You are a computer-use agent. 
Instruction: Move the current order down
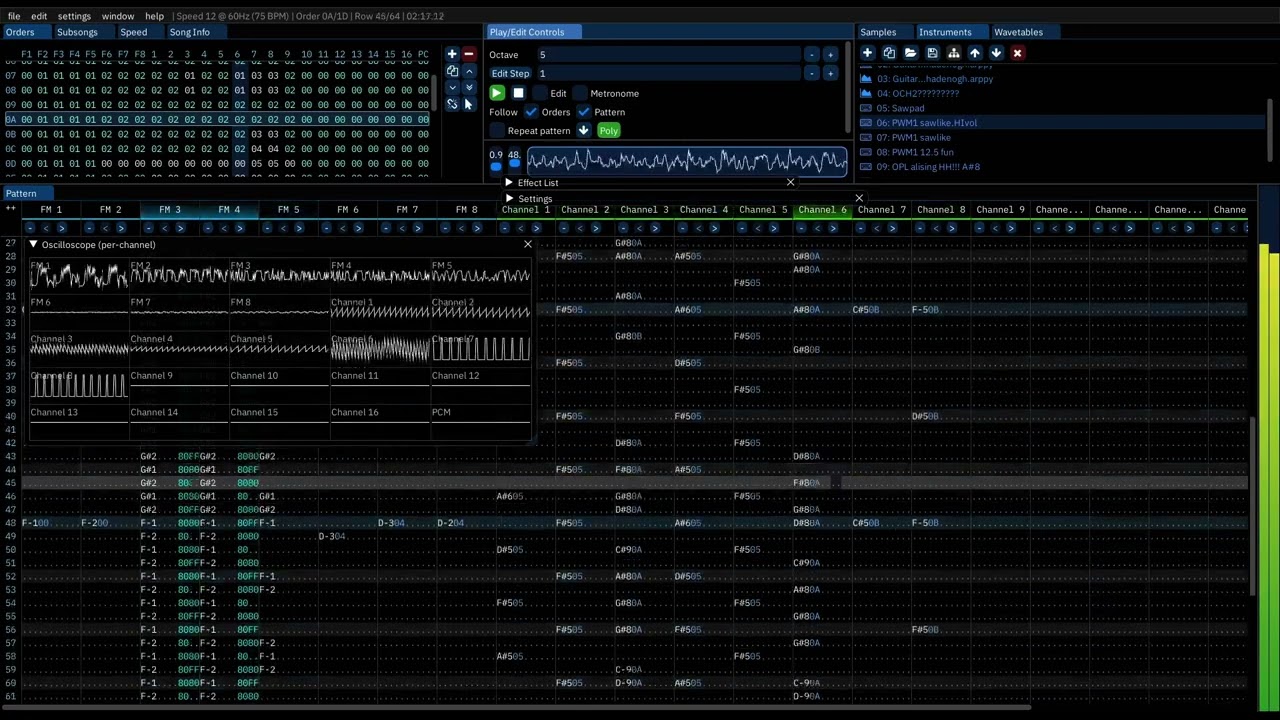click(x=452, y=87)
